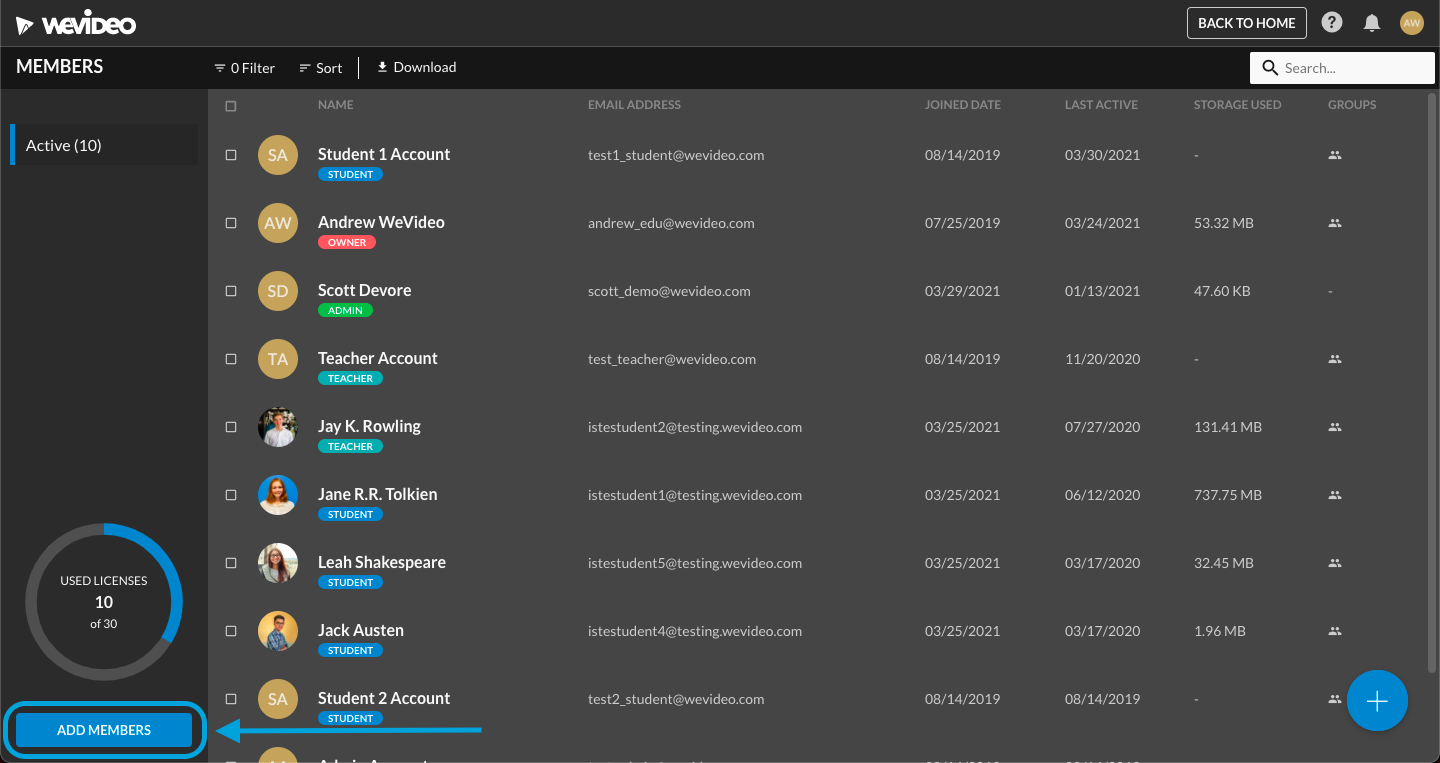1440x763 pixels.
Task: Select Student 2 Account checkbox
Action: (x=231, y=699)
